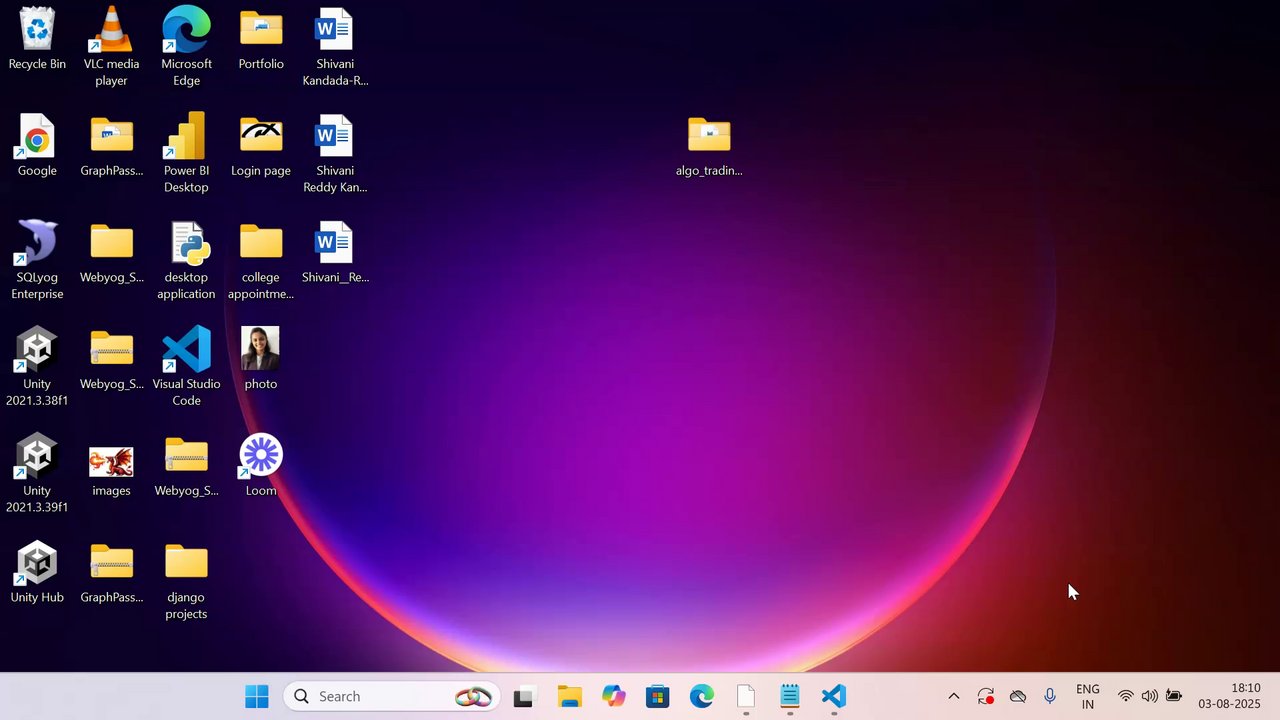
Task: Select the Shivani Kandada-R... Word document
Action: (x=335, y=46)
